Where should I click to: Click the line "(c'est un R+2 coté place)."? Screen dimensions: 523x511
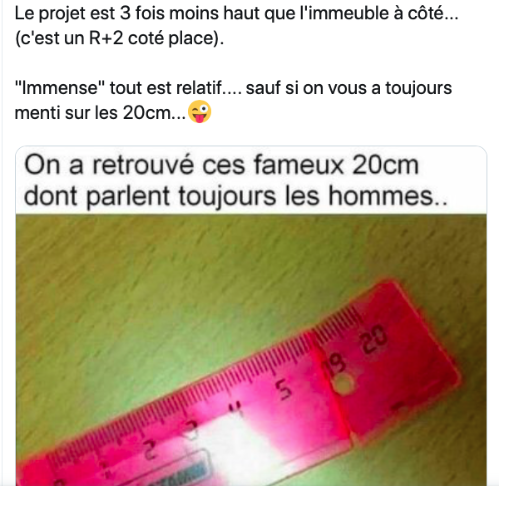pos(119,38)
